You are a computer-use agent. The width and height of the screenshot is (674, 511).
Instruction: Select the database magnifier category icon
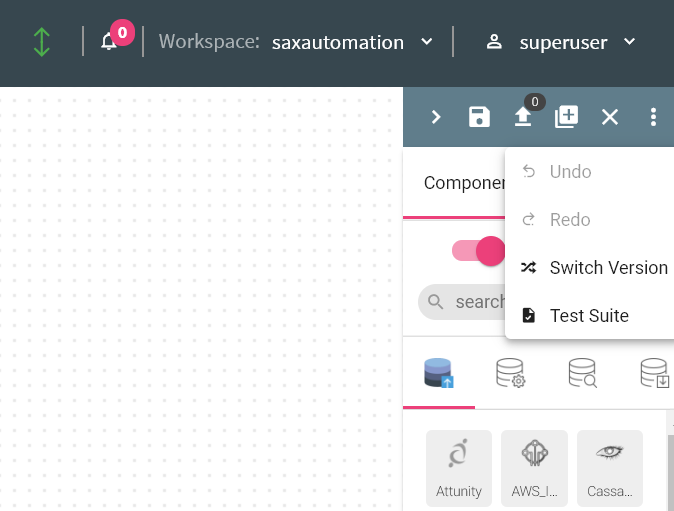pyautogui.click(x=582, y=373)
